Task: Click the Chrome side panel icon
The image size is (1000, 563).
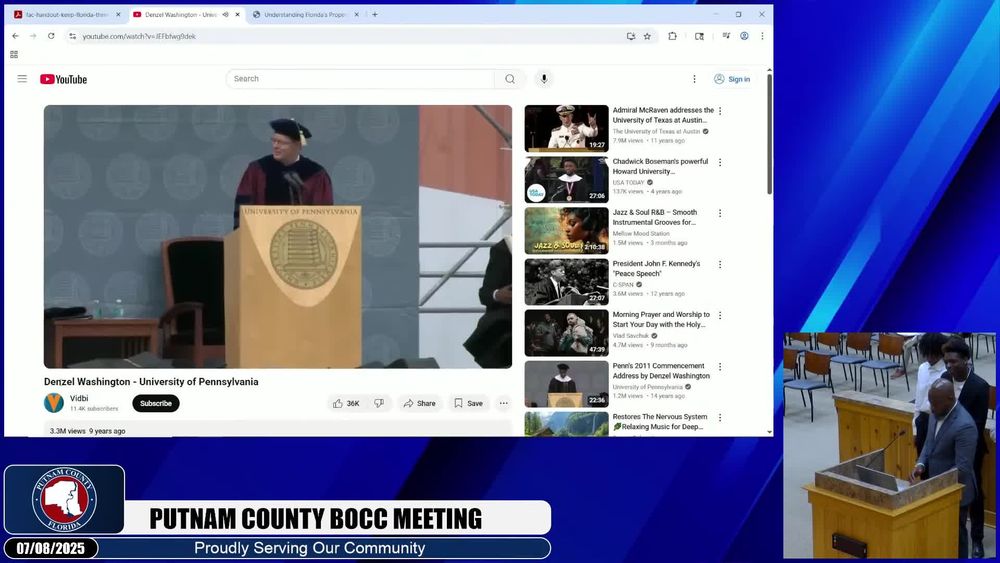Action: [699, 36]
